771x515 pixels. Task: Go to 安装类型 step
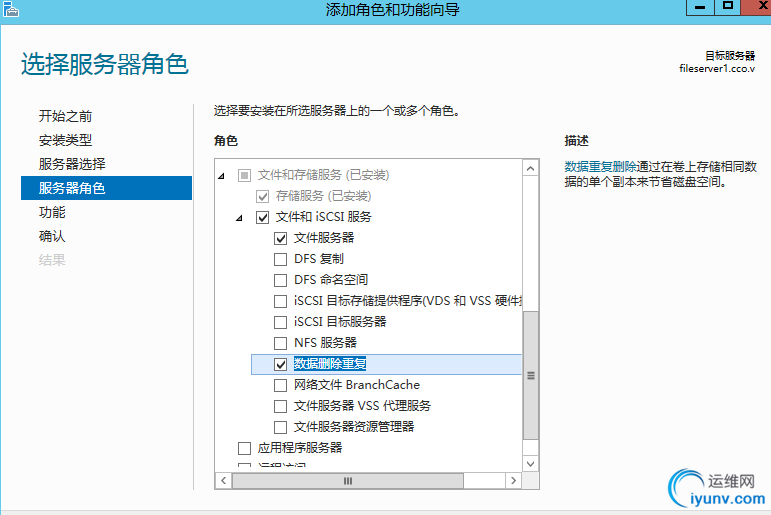pyautogui.click(x=65, y=140)
